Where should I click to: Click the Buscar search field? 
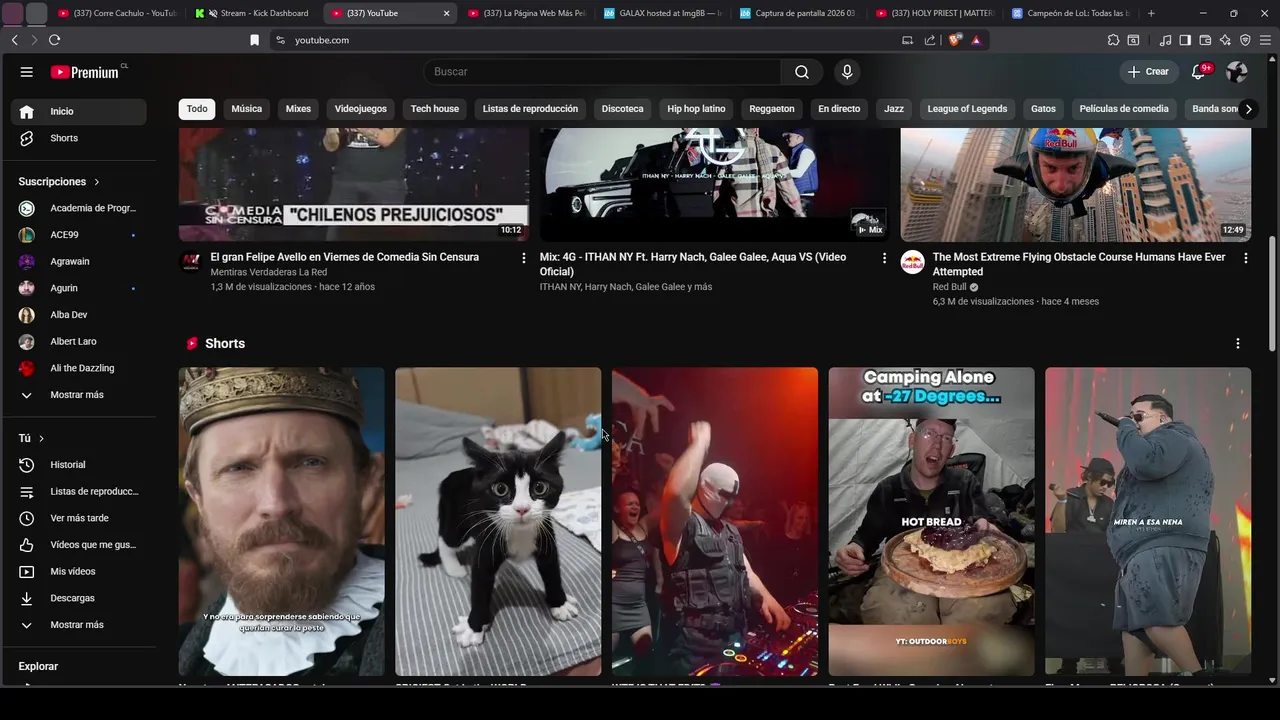tap(603, 72)
